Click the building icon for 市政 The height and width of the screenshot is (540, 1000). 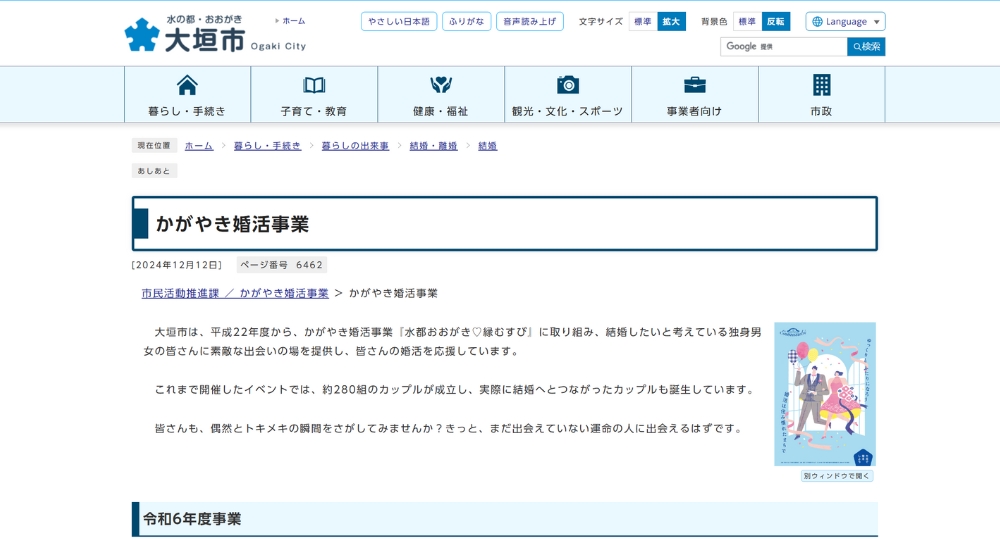[821, 85]
